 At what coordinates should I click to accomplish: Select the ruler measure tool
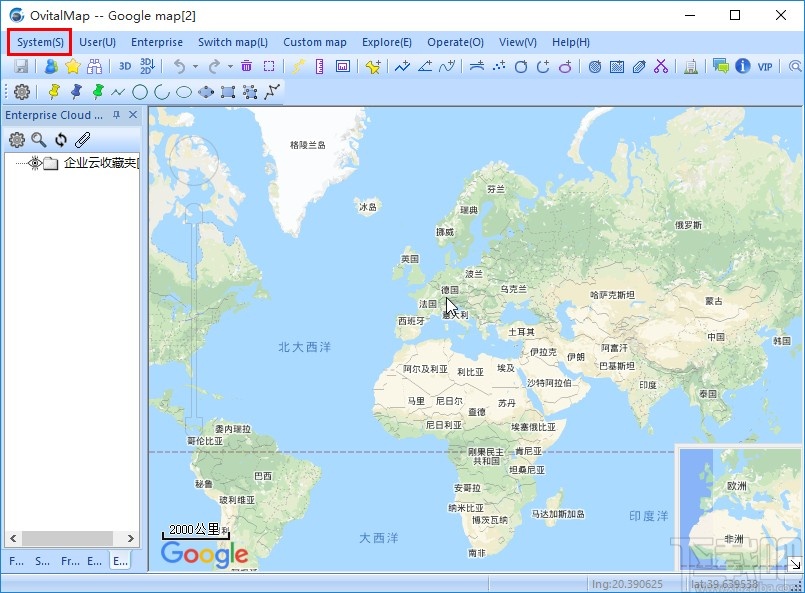(319, 66)
